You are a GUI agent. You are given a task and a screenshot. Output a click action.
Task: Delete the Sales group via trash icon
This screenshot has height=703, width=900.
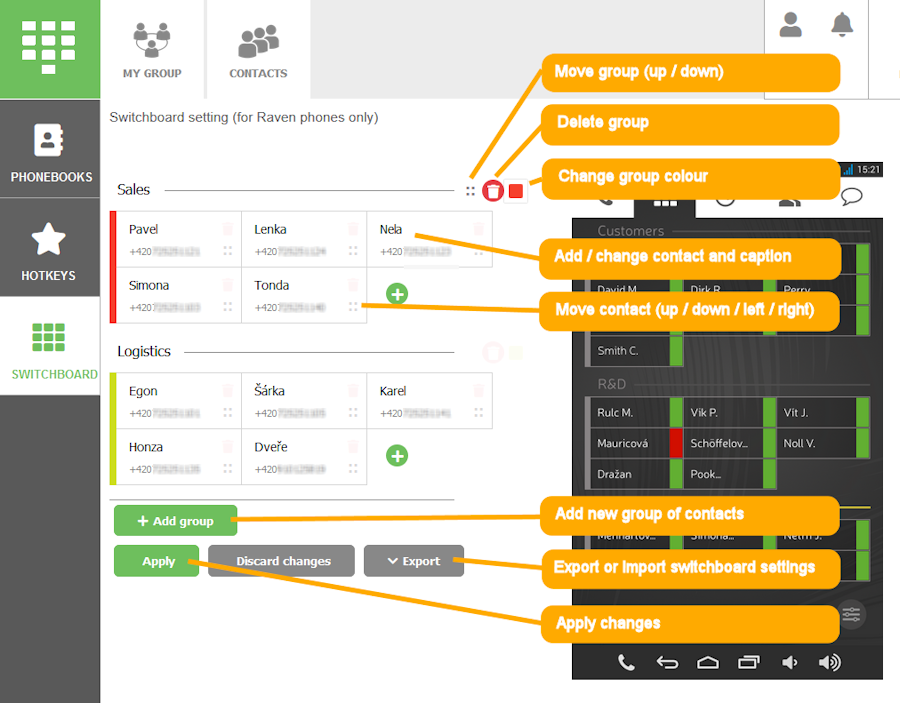click(493, 190)
